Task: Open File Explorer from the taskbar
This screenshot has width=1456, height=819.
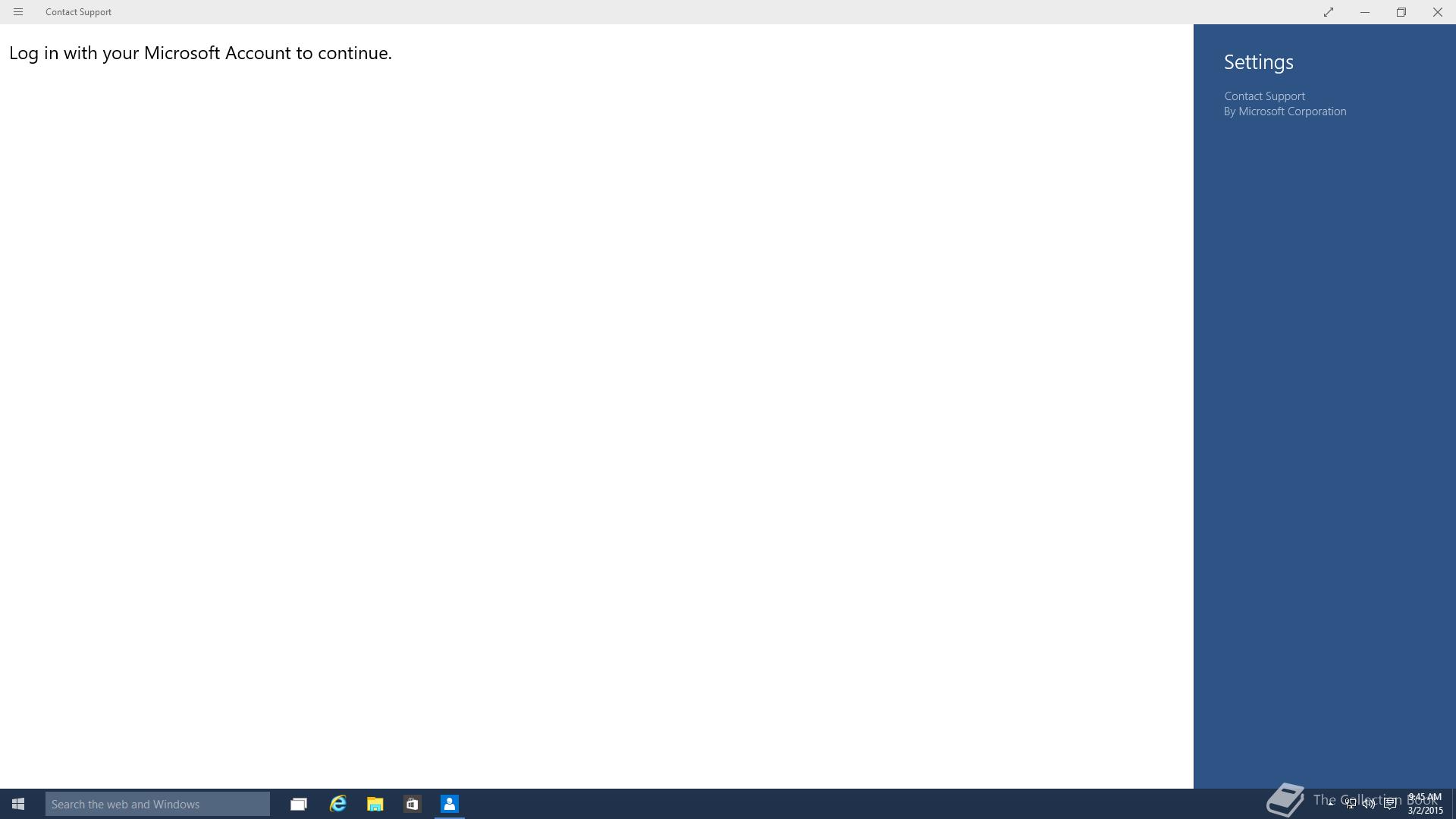Action: 375,804
